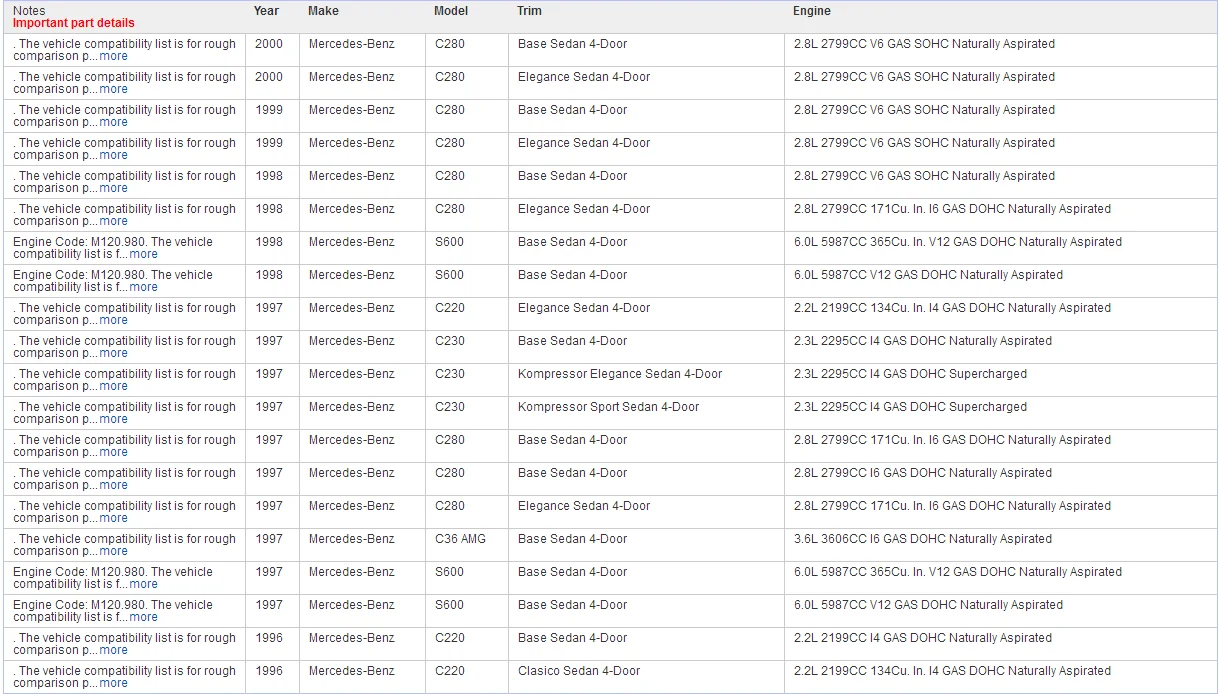The width and height of the screenshot is (1219, 695).
Task: Click the Notes column header
Action: [x=29, y=11]
